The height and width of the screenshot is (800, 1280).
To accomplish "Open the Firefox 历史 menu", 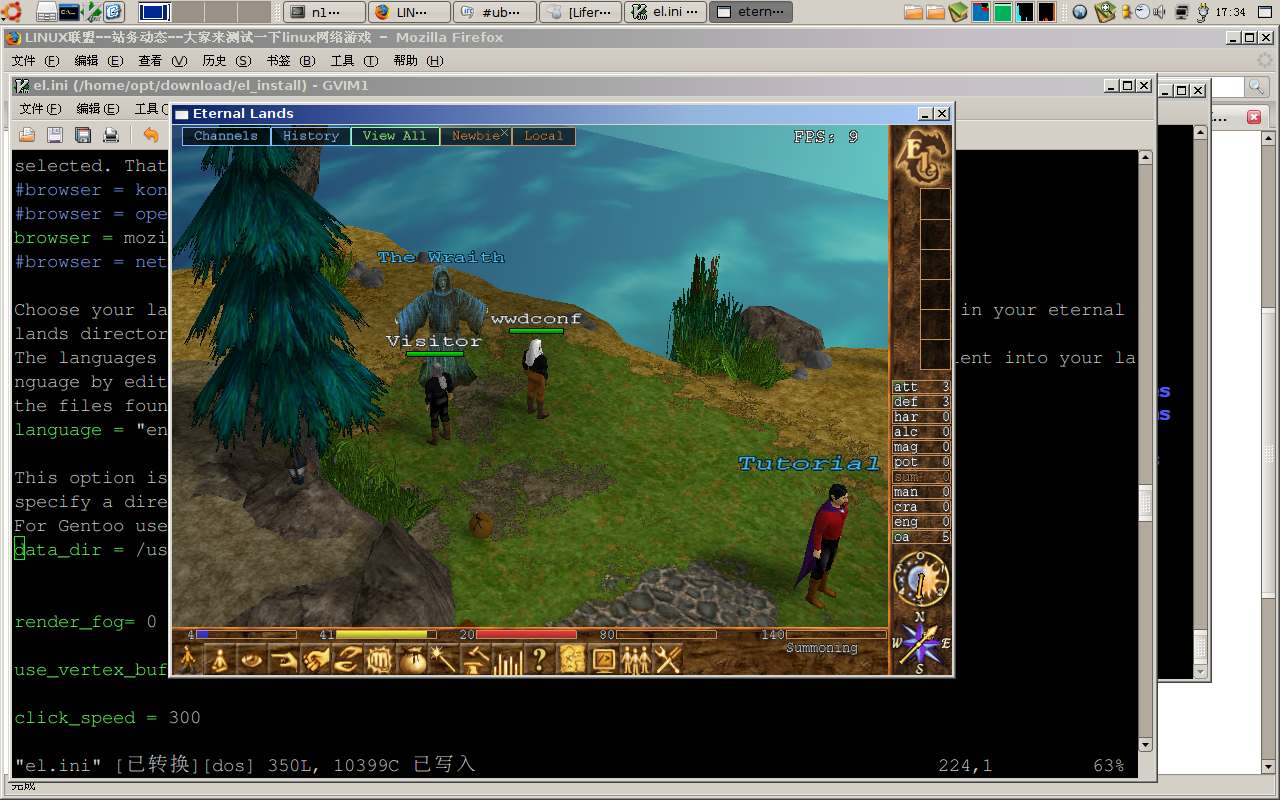I will click(227, 61).
